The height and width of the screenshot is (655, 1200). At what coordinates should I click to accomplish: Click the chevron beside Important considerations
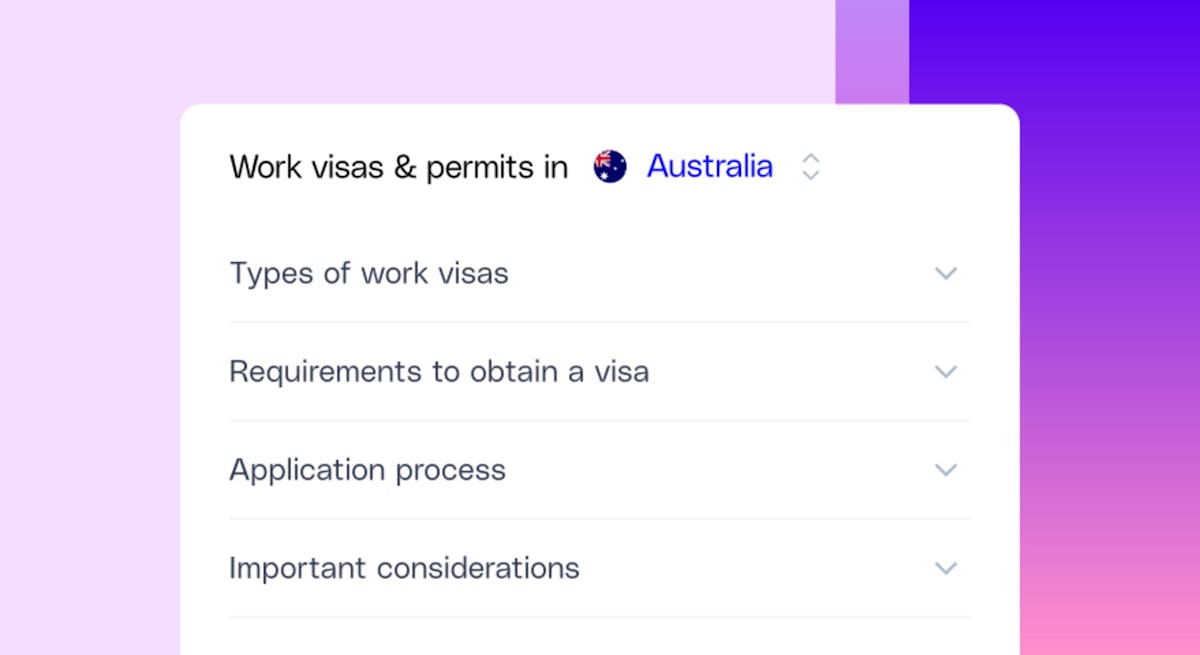click(x=946, y=567)
